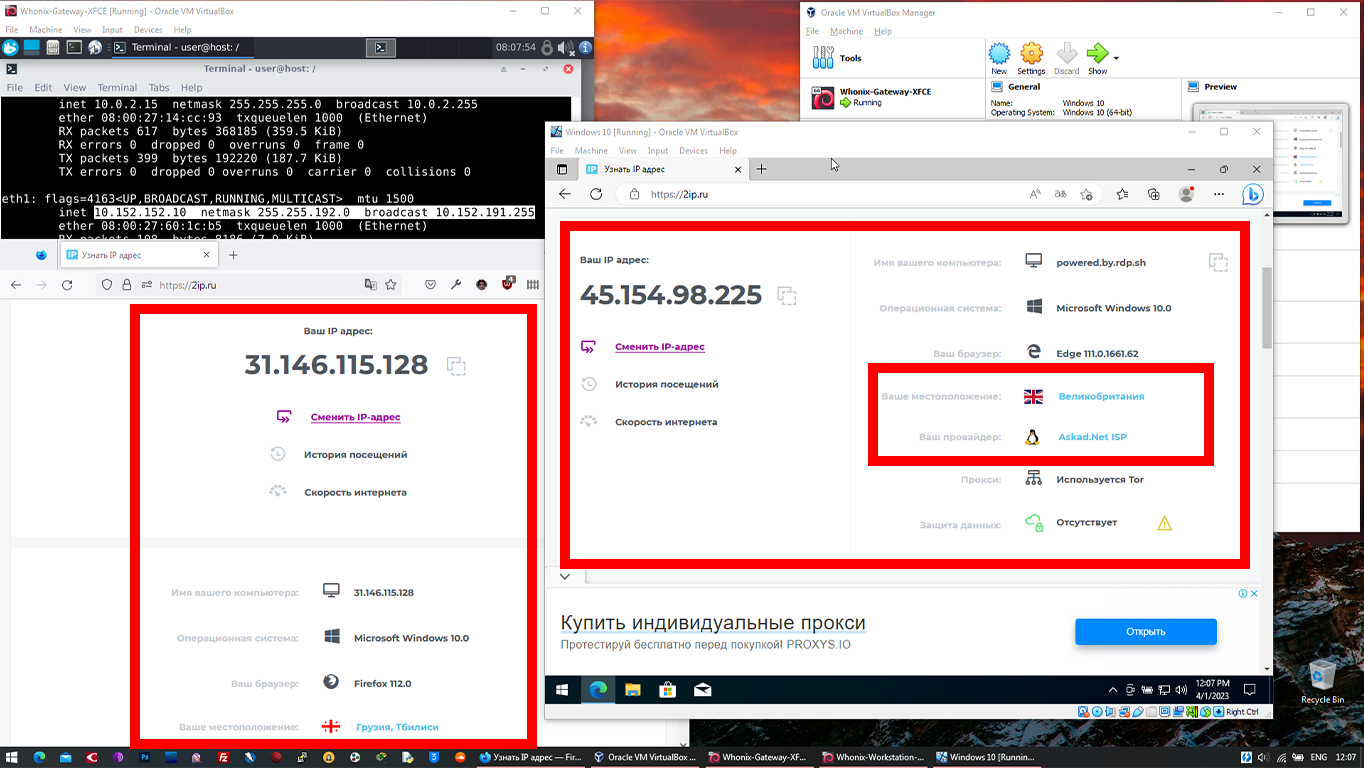Open the web browser globe icon in Whonix panel
Image resolution: width=1364 pixels, height=768 pixels.
[95, 47]
